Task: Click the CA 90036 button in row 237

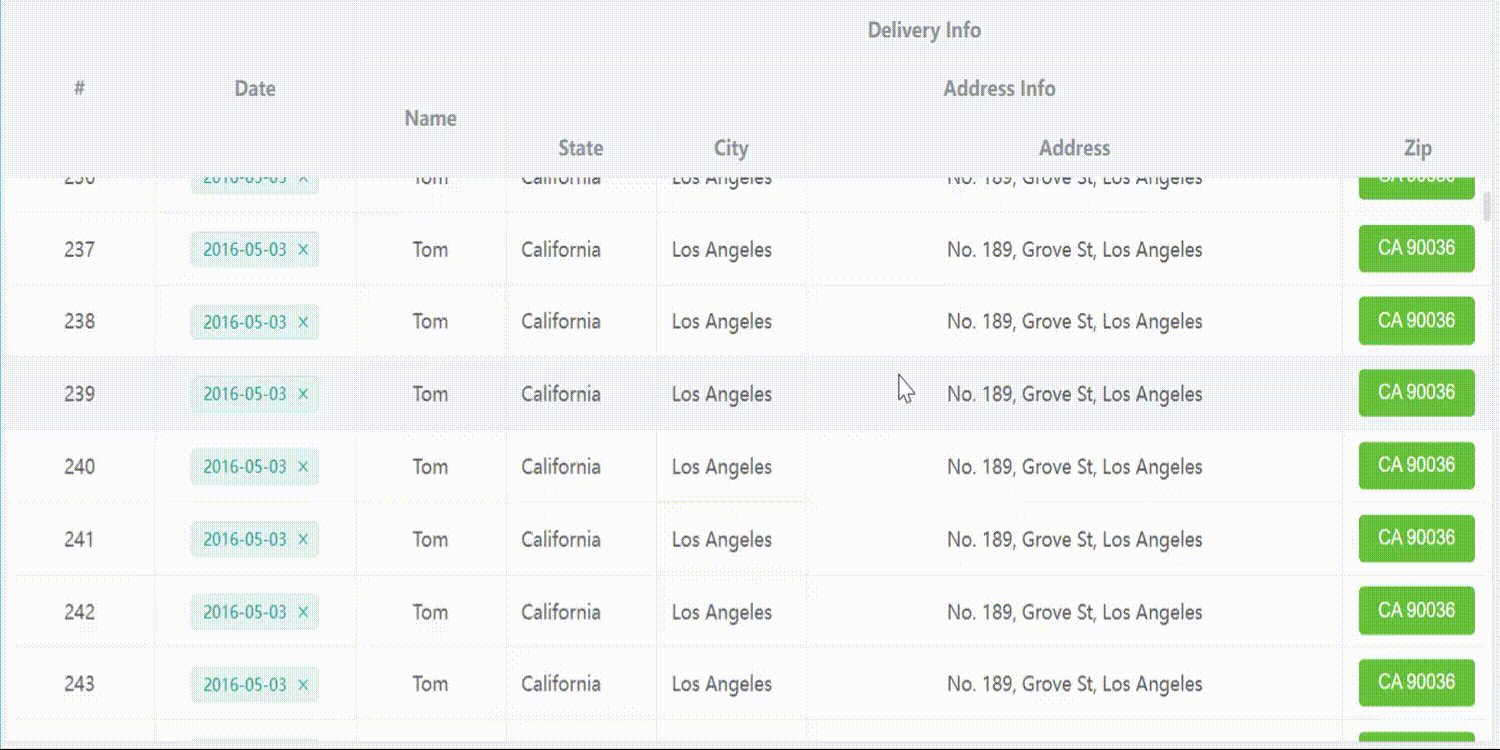Action: (x=1416, y=248)
